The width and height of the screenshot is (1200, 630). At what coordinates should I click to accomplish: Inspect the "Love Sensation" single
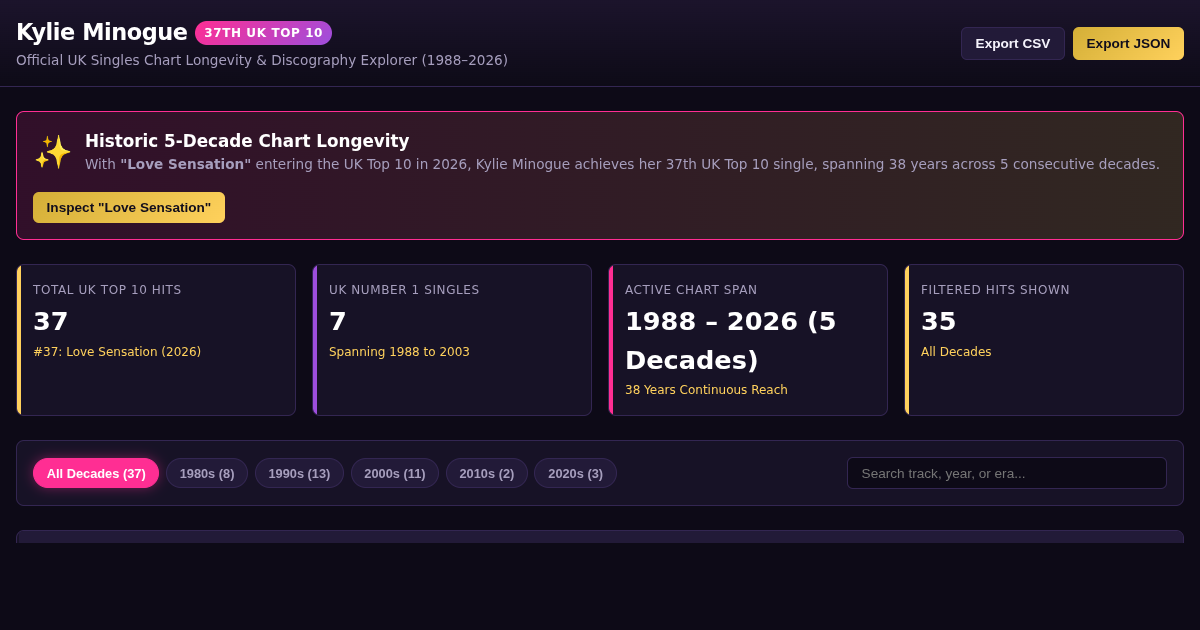pyautogui.click(x=129, y=207)
